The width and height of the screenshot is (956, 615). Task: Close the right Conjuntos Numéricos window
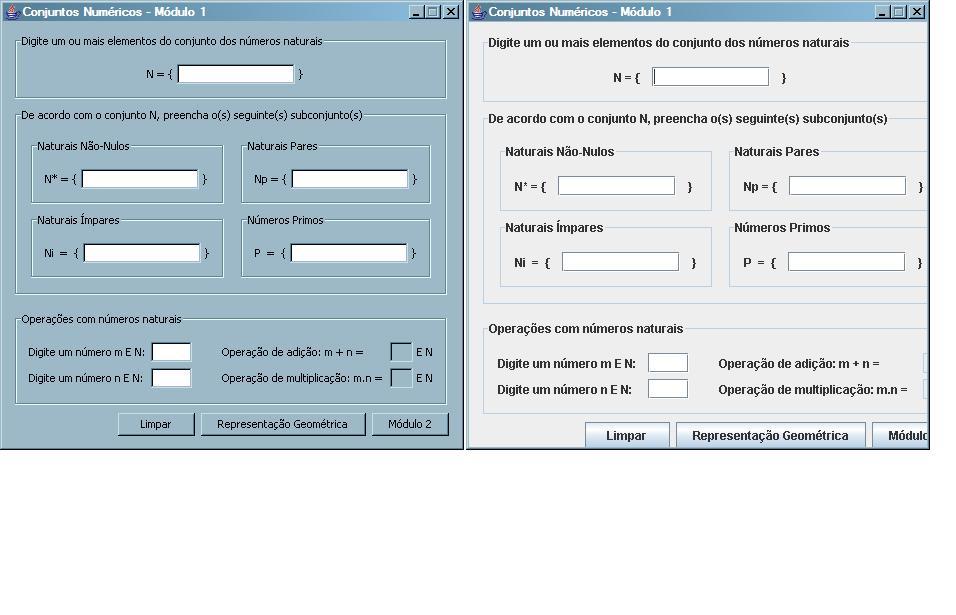tap(916, 12)
